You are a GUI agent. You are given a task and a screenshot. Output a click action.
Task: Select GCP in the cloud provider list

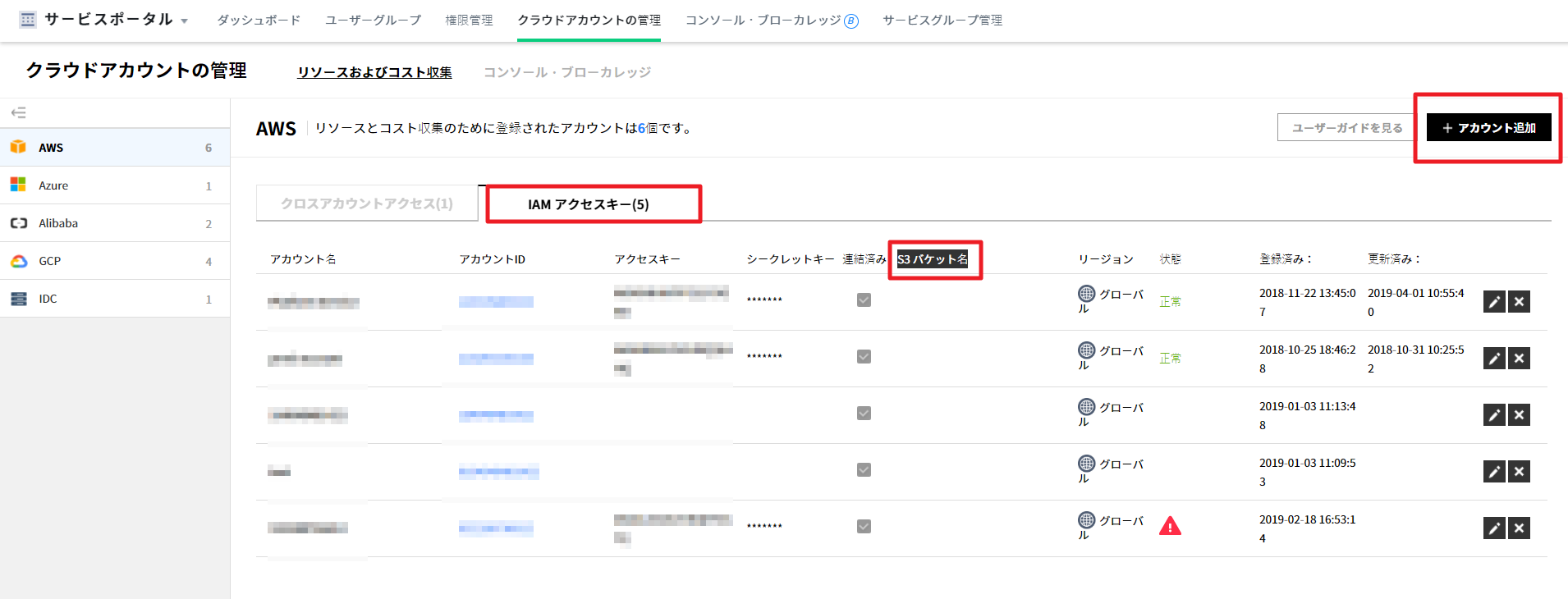49,261
